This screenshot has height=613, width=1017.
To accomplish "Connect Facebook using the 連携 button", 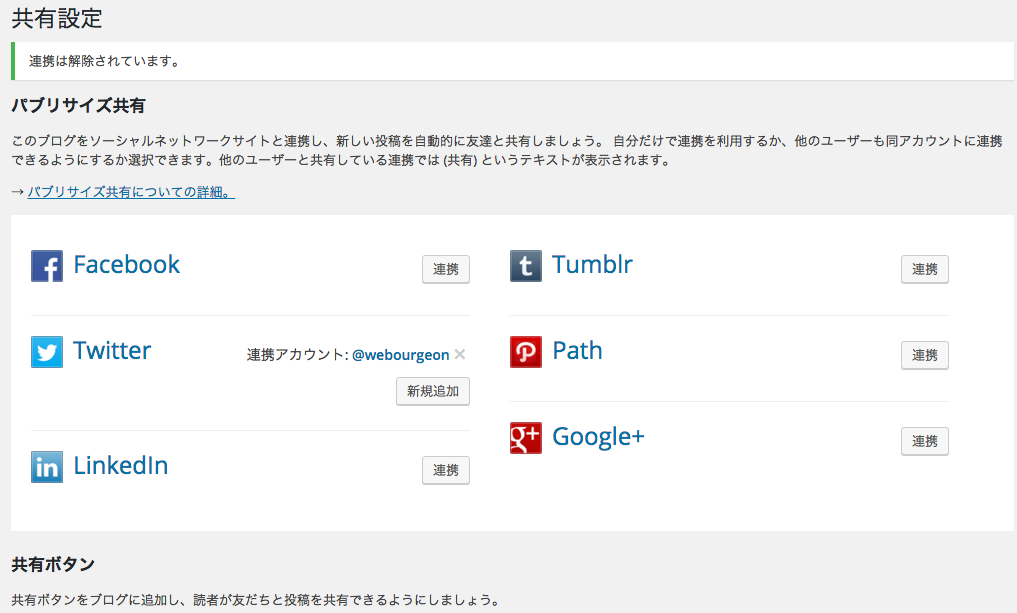I will click(446, 269).
